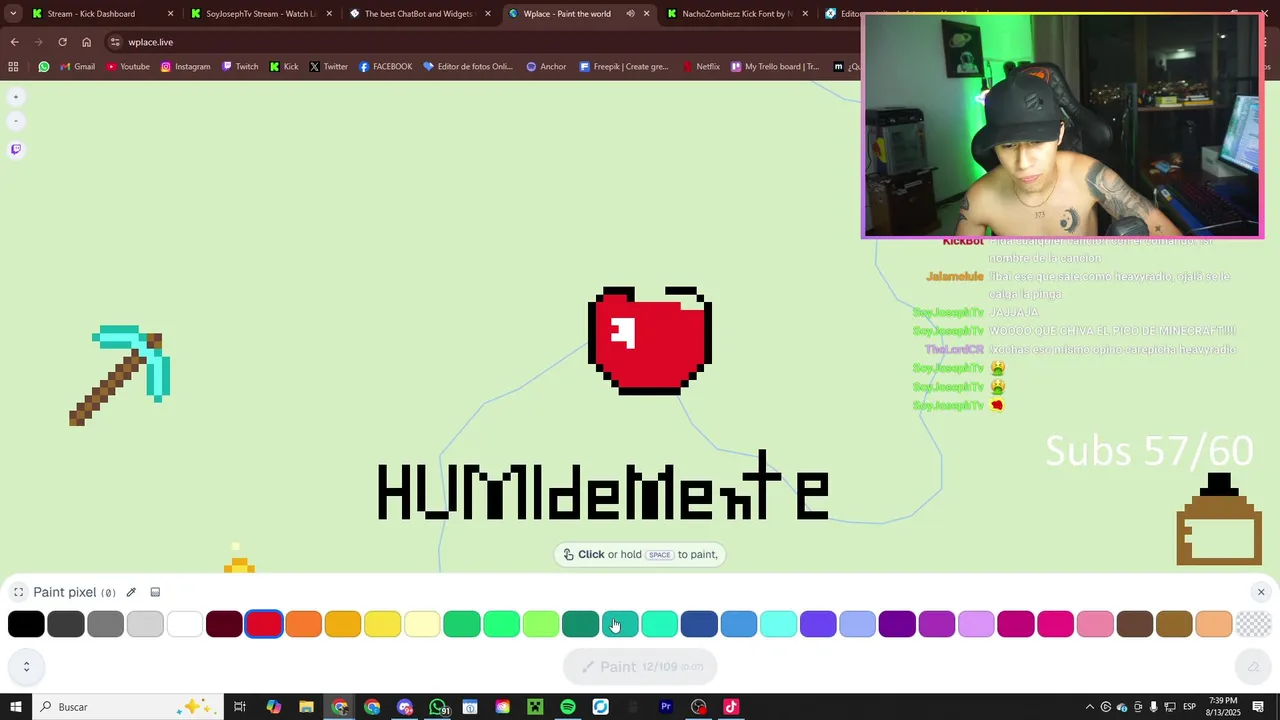Pick the lime green swatch
This screenshot has width=1280, height=720.
[x=541, y=624]
